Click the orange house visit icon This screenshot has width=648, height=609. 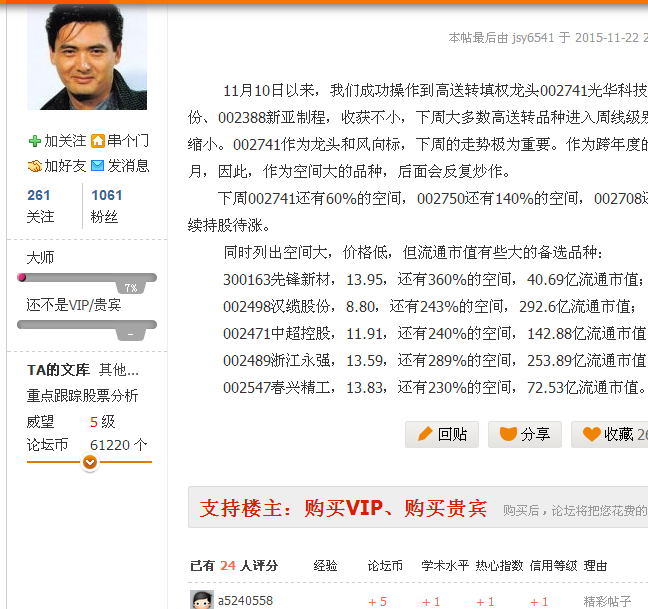tap(98, 141)
